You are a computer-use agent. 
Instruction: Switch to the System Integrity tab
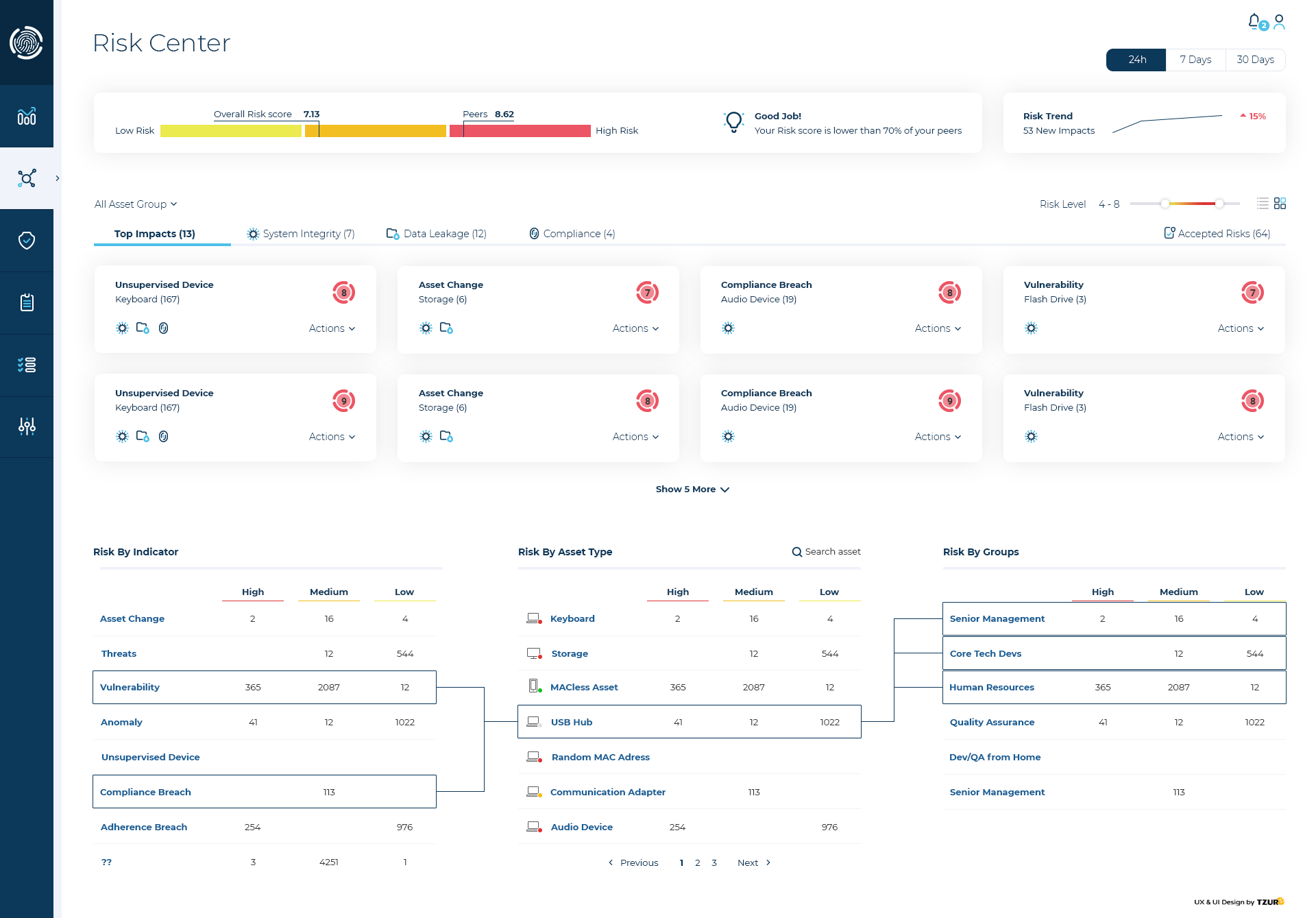click(x=301, y=234)
